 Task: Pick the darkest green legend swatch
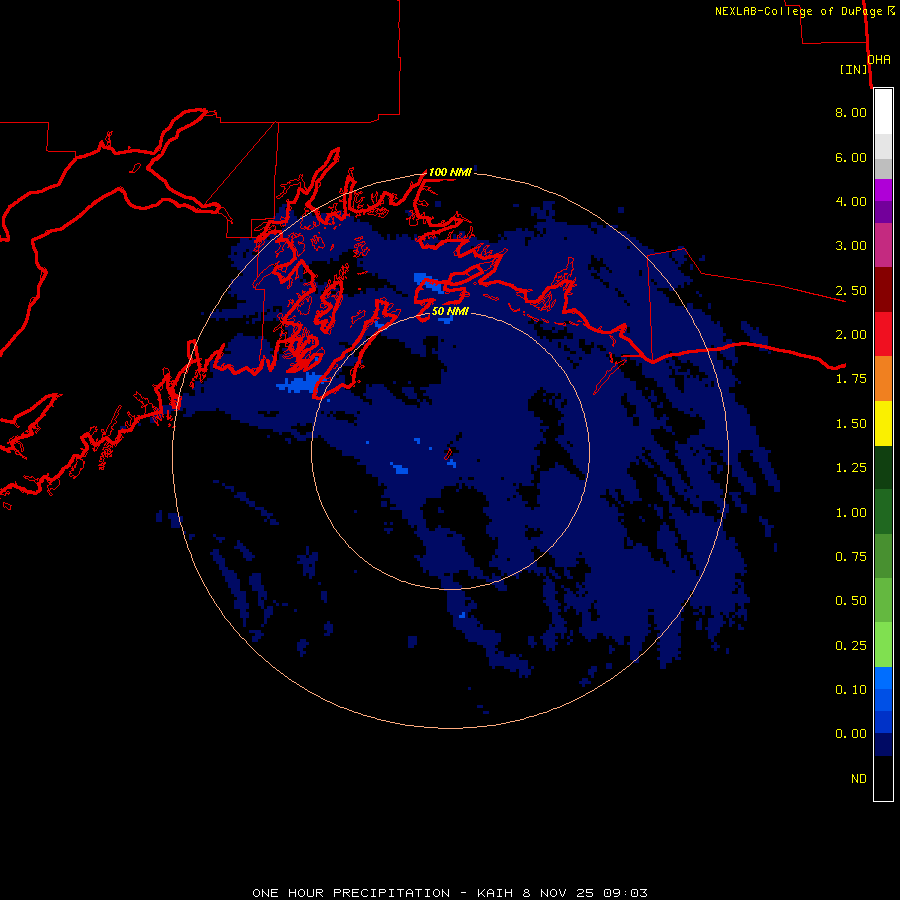(x=883, y=467)
